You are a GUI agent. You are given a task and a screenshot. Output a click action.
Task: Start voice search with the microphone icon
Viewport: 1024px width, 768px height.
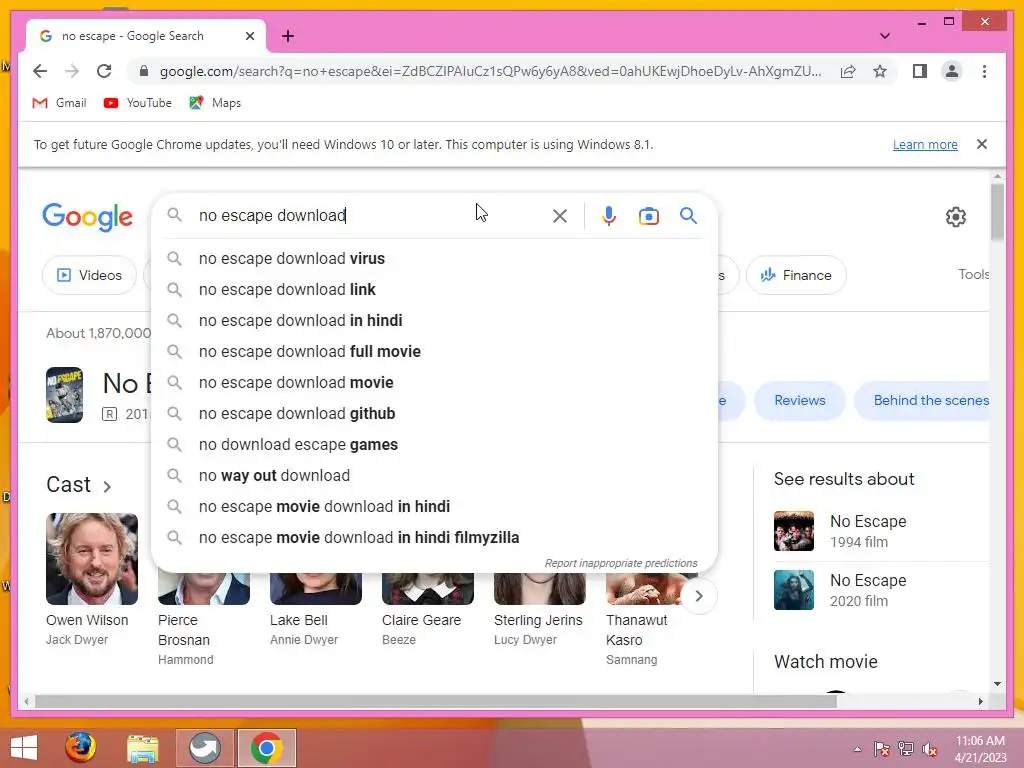pyautogui.click(x=609, y=216)
